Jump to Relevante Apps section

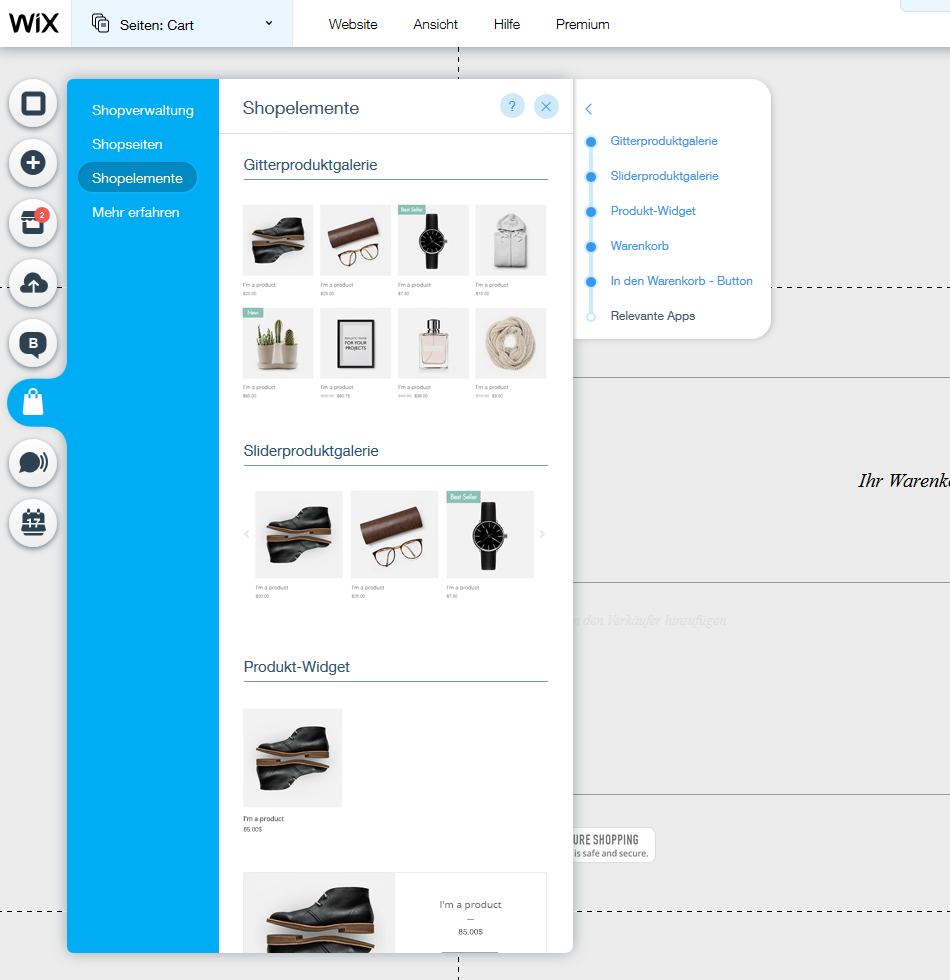[652, 316]
